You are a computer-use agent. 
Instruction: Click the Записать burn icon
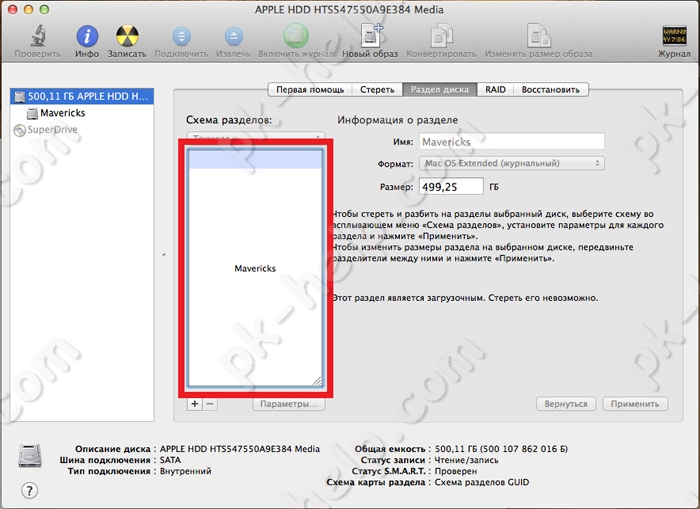[x=127, y=36]
